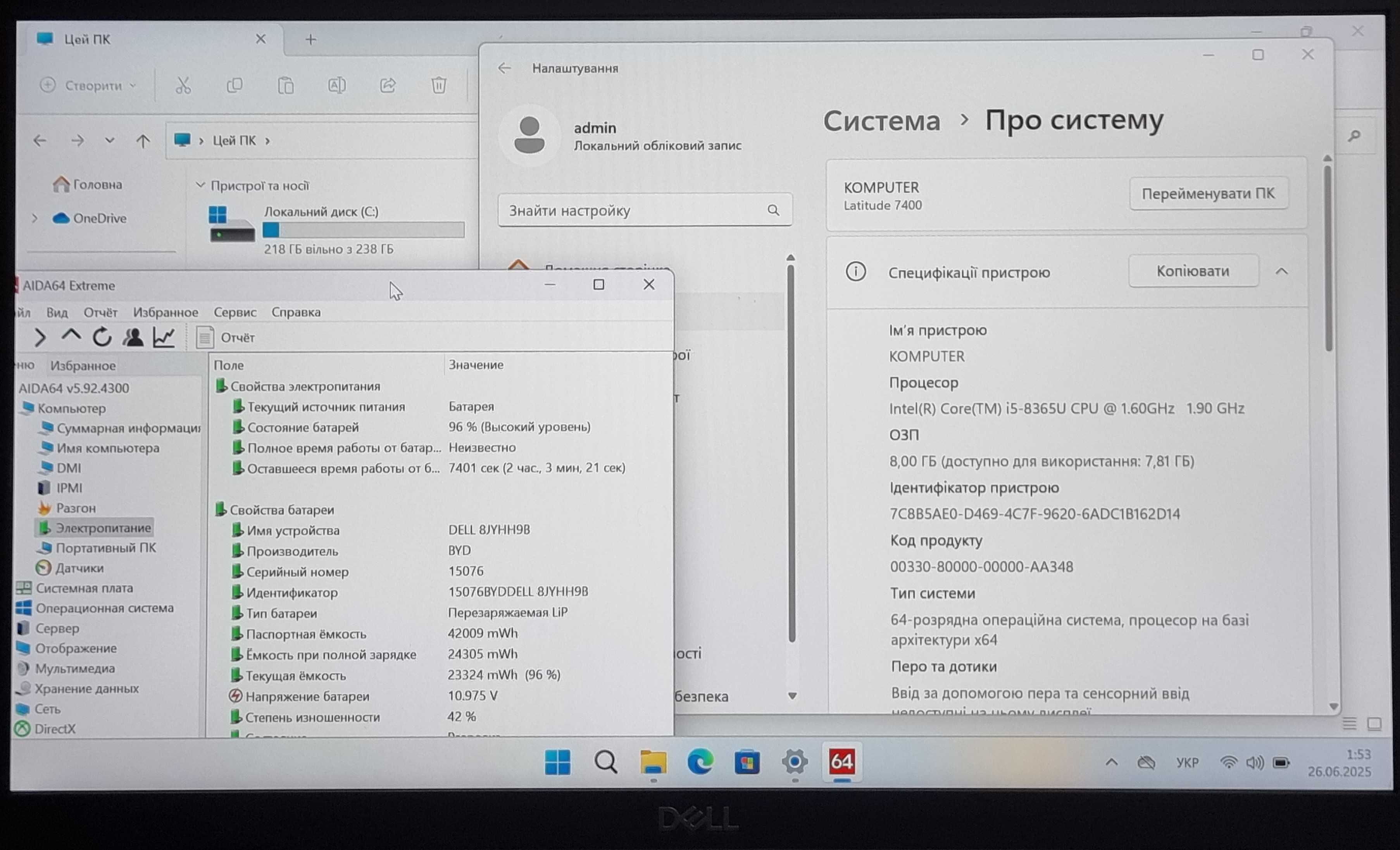The height and width of the screenshot is (850, 1400).
Task: Open the Избранное menu in AIDA64
Action: pos(166,312)
